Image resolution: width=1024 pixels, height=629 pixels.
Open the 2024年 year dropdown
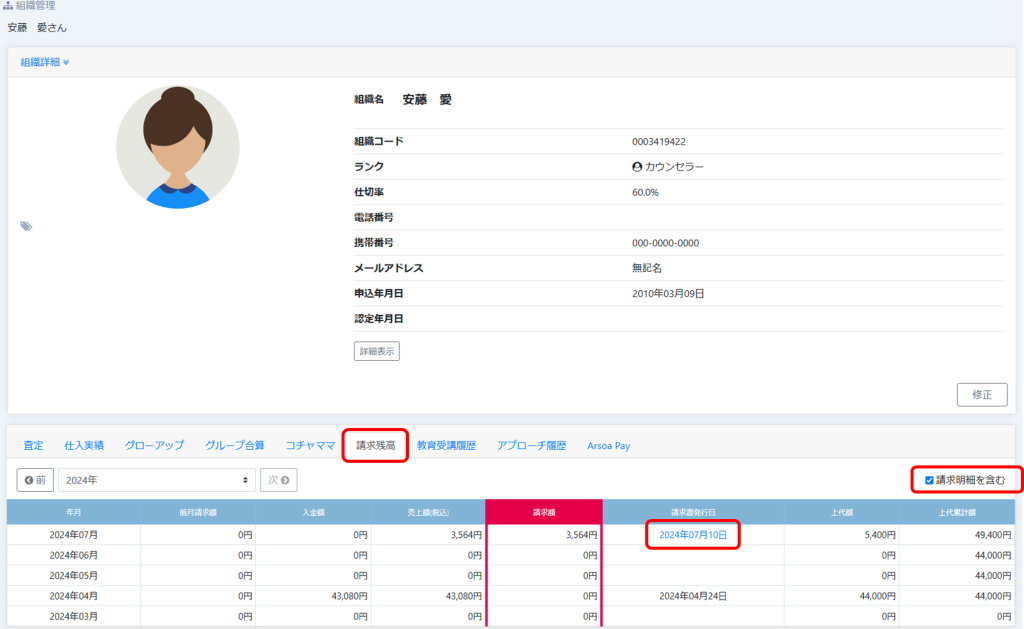[x=157, y=480]
